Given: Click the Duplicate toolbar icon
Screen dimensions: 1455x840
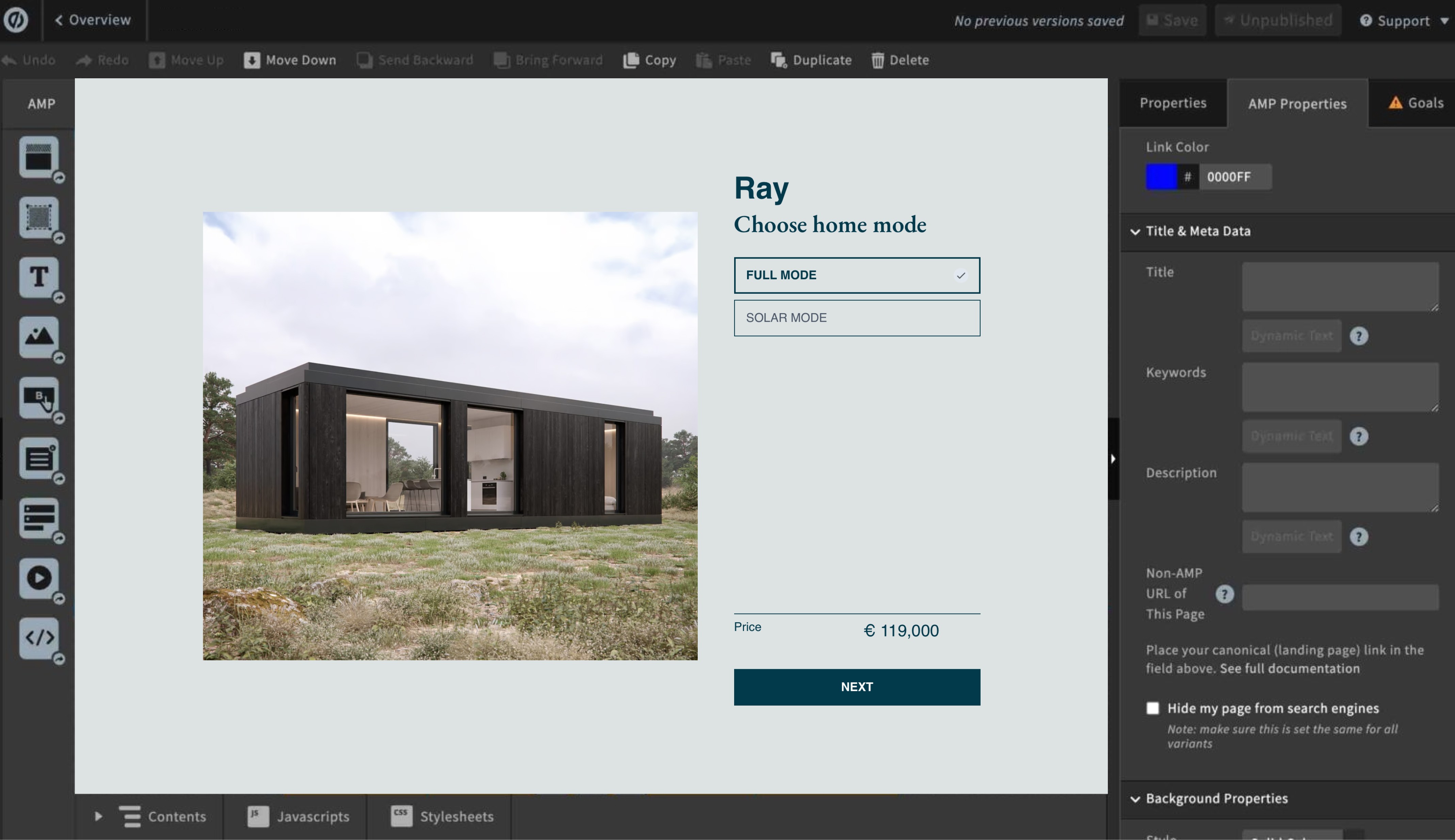Looking at the screenshot, I should (811, 60).
